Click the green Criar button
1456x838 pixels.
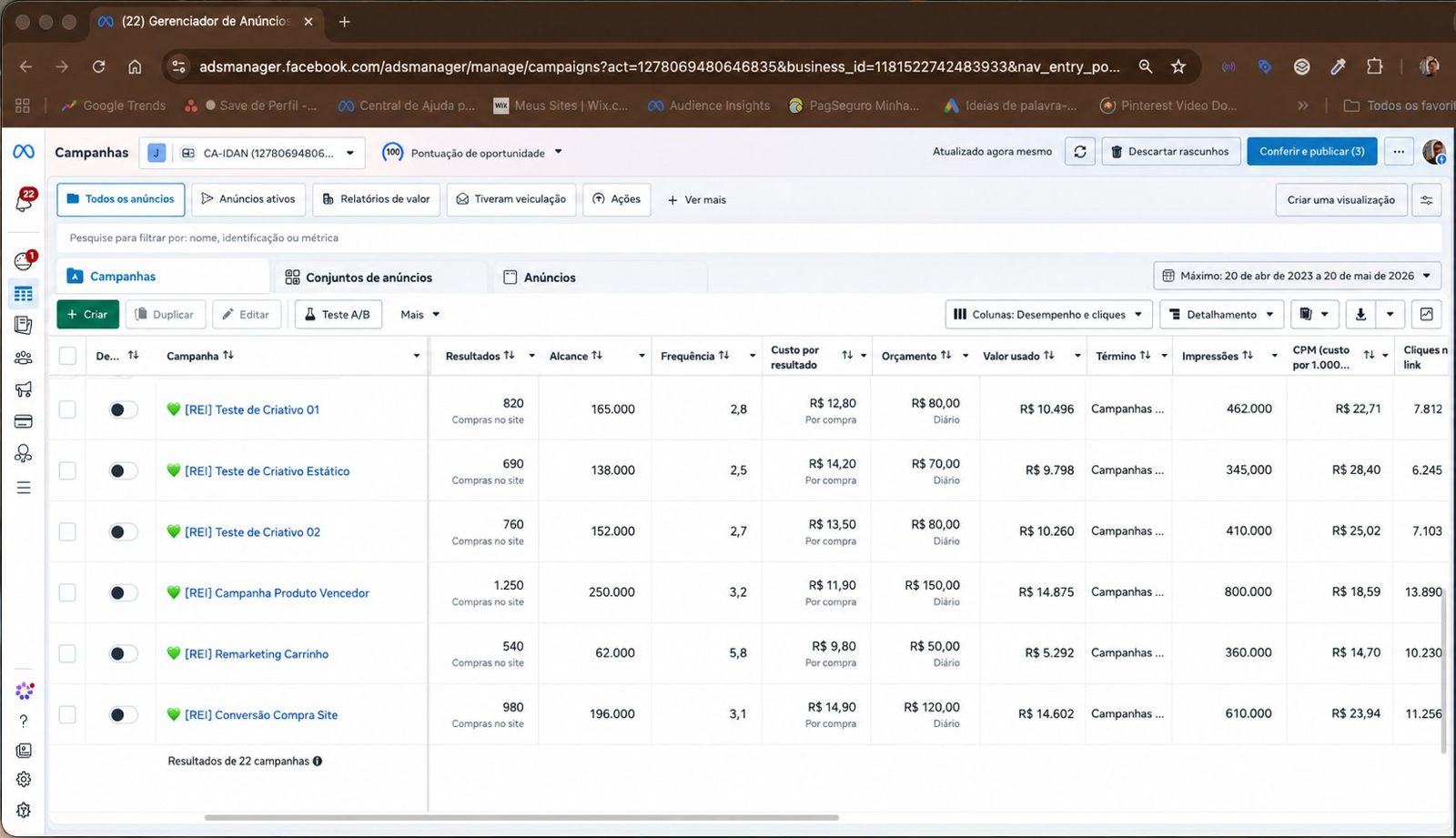click(x=87, y=315)
